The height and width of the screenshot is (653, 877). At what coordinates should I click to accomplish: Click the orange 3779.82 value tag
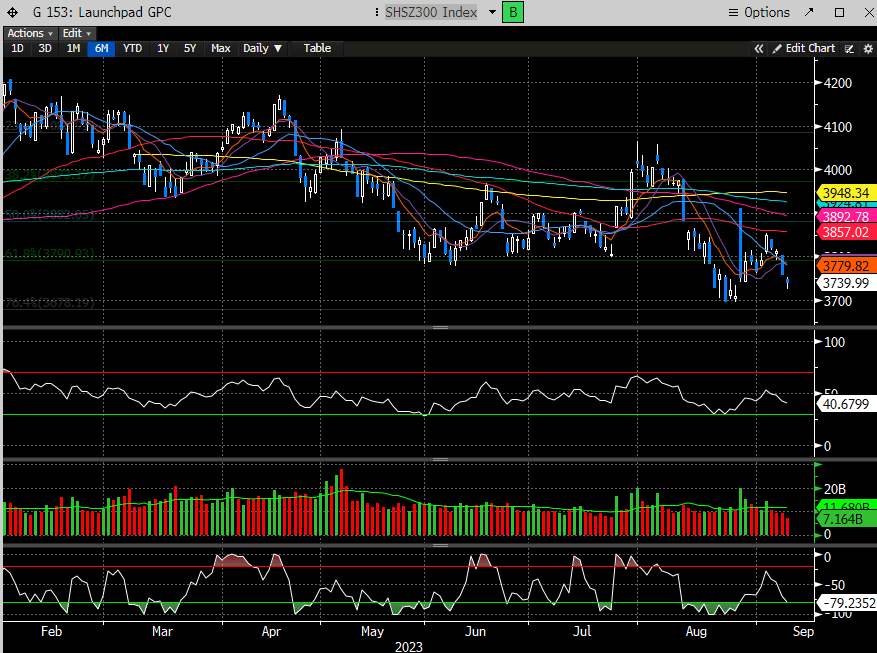click(846, 266)
